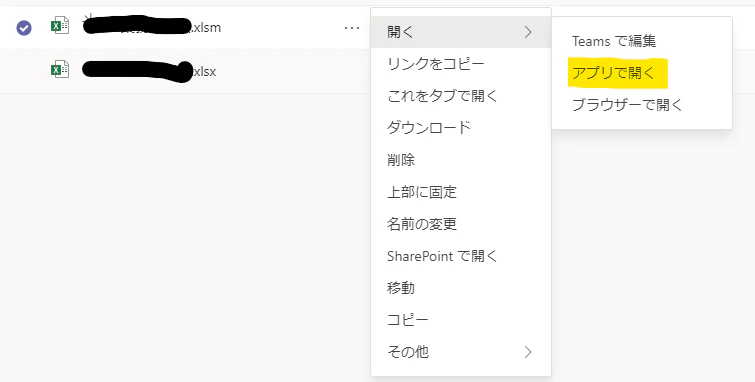Click the .xlsm file name
The width and height of the screenshot is (755, 382).
pyautogui.click(x=152, y=26)
